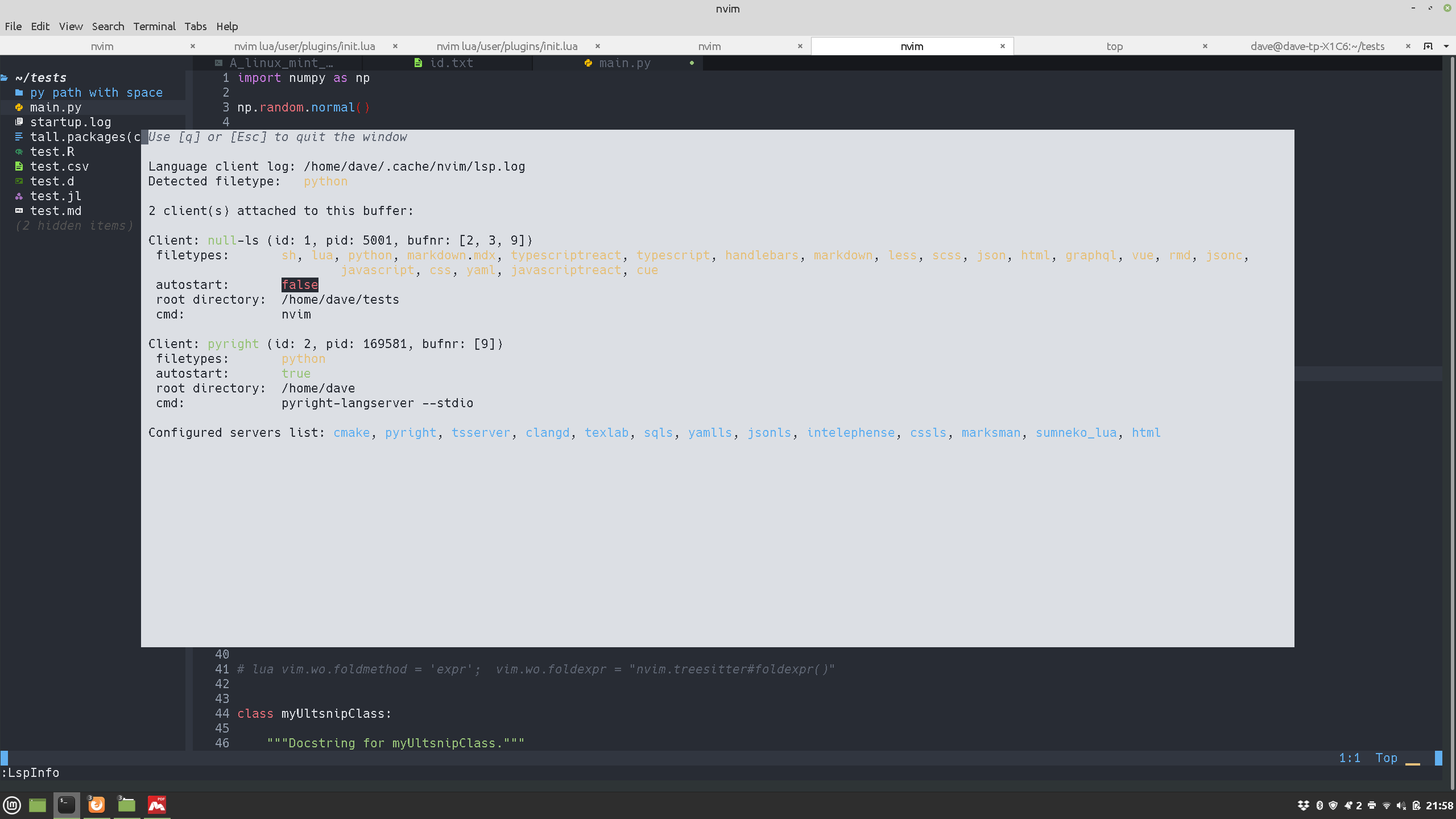Open the terminal tab list dropdown arrow
The width and height of the screenshot is (1456, 819).
(1446, 46)
